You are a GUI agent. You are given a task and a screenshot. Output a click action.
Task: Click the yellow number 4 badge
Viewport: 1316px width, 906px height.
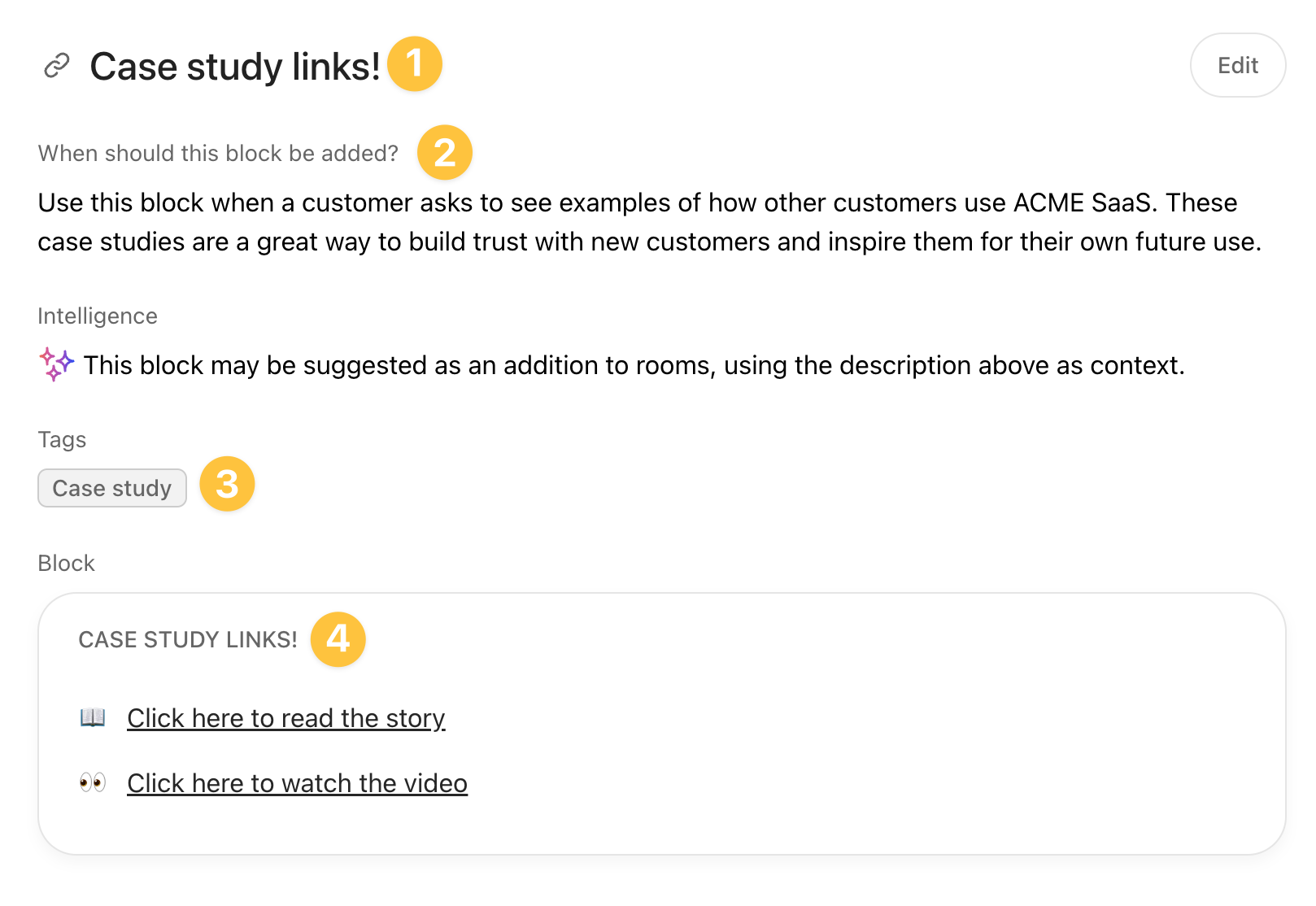(338, 639)
